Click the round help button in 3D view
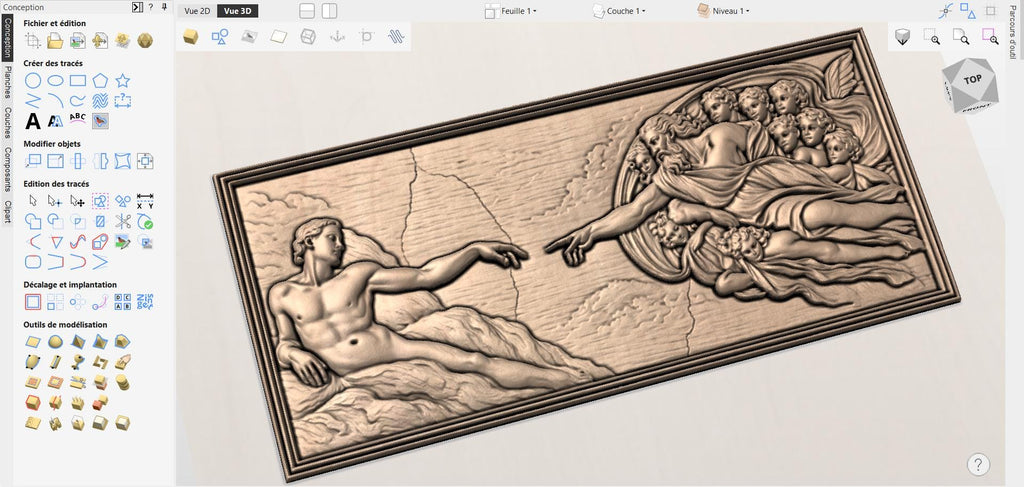Screen dimensions: 1024x487 [978, 465]
